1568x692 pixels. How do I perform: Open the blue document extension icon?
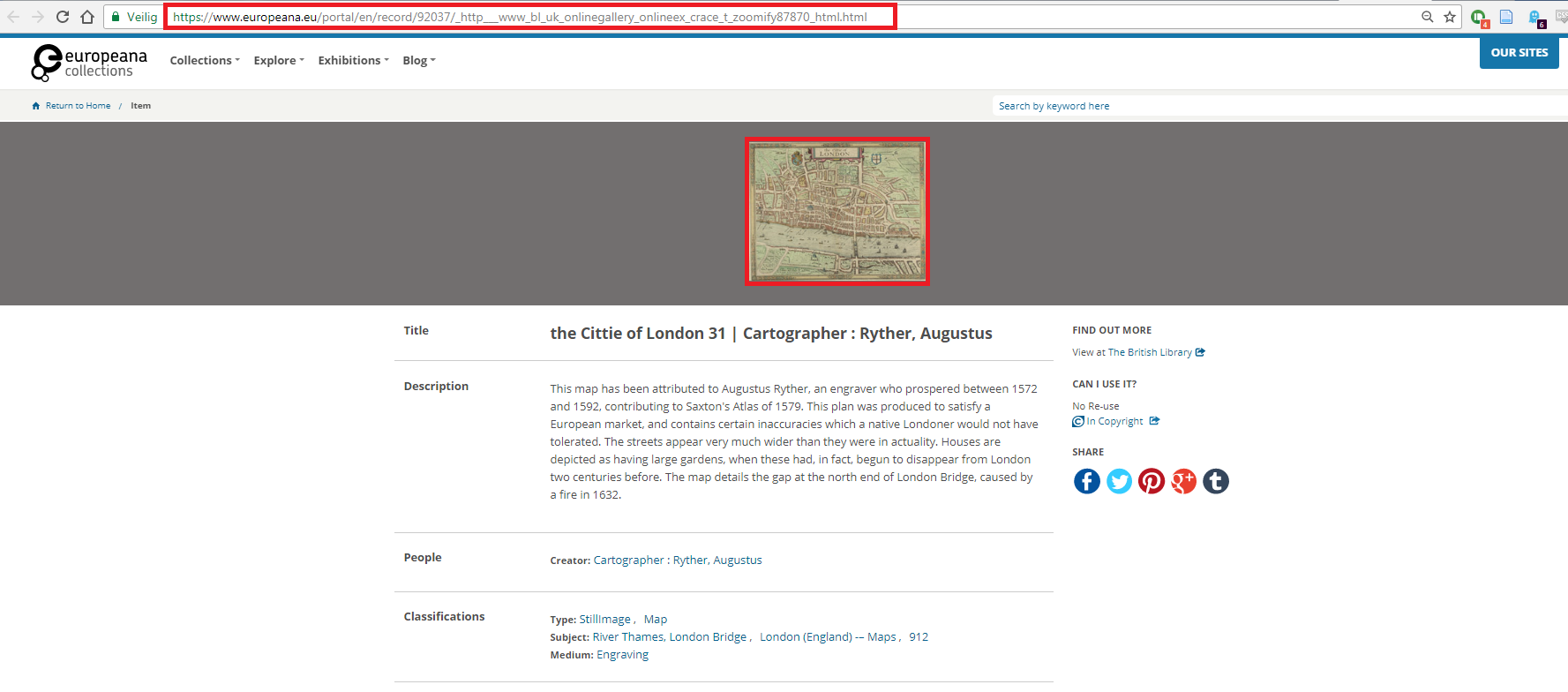(1506, 17)
